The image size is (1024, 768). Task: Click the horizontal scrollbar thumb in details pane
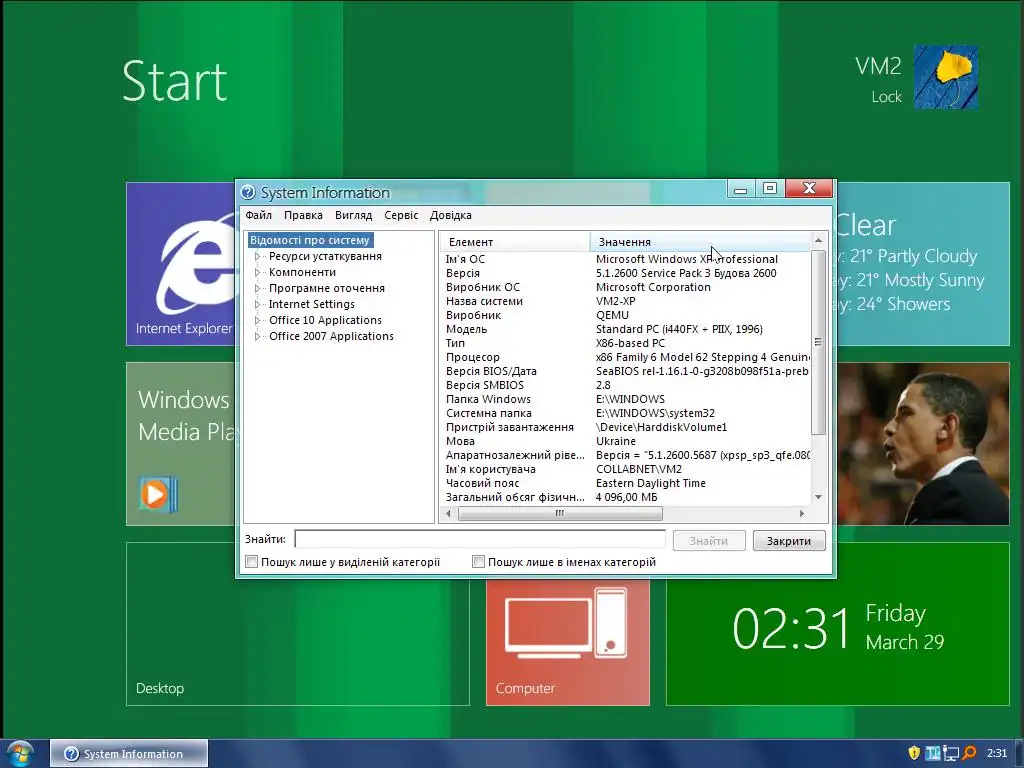pyautogui.click(x=560, y=514)
